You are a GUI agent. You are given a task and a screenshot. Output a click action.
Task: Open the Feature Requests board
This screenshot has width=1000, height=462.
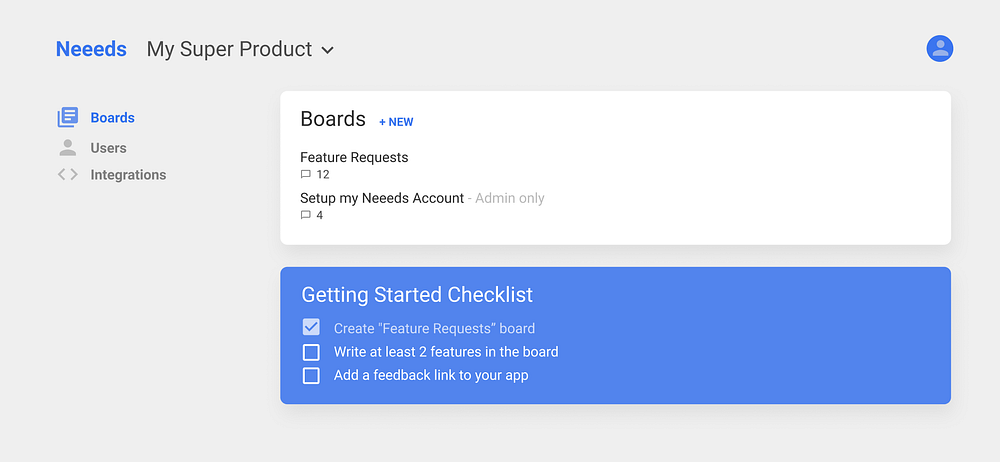tap(354, 157)
